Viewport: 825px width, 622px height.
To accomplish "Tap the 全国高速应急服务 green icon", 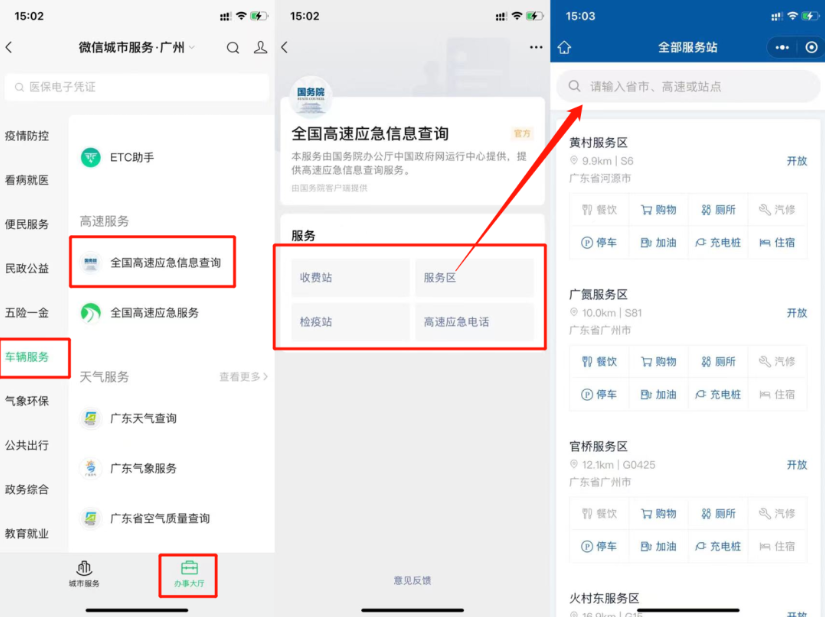I will (90, 313).
